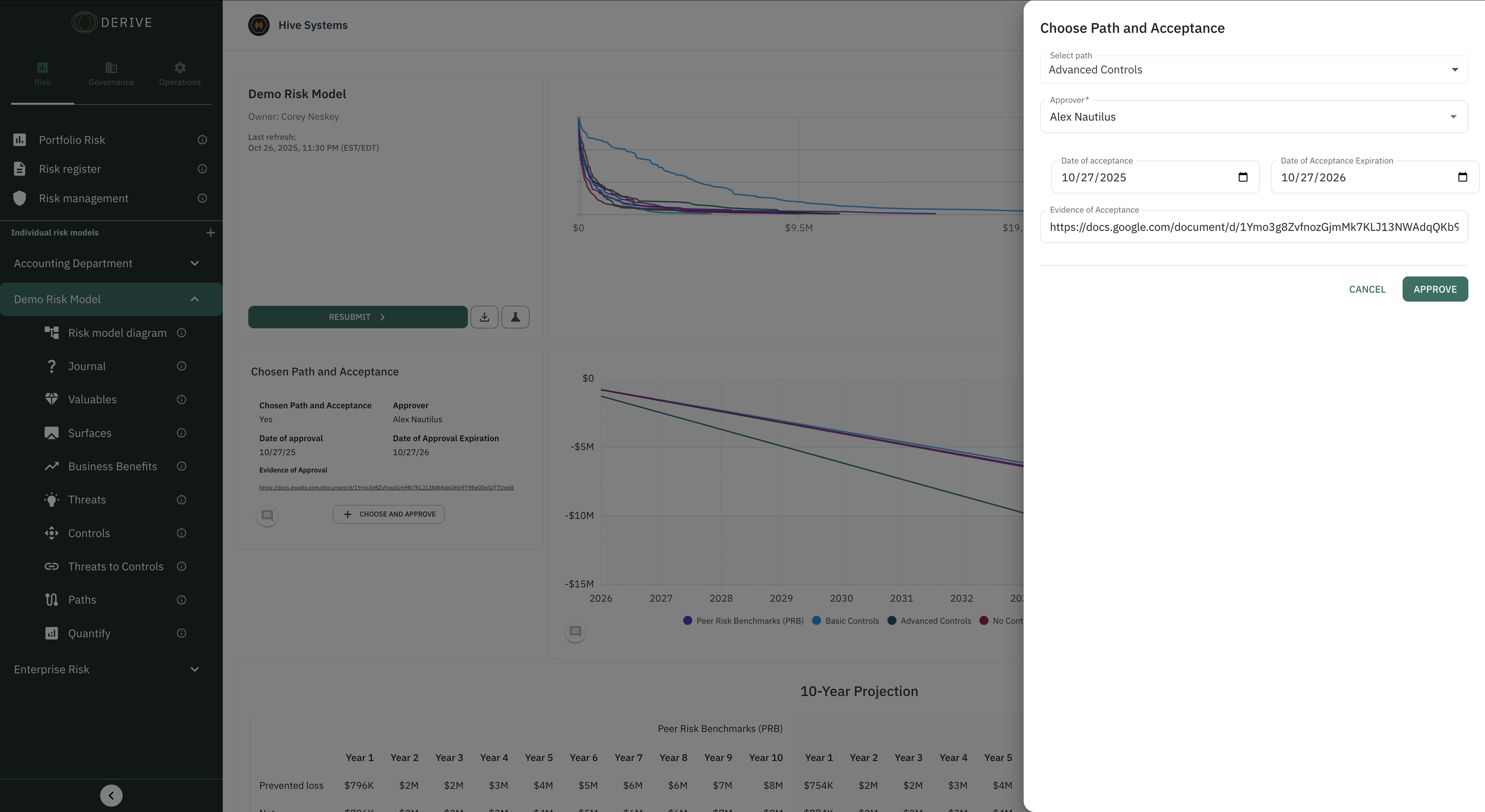Click the Advanced Controls legend color dot
The width and height of the screenshot is (1485, 812).
point(892,621)
